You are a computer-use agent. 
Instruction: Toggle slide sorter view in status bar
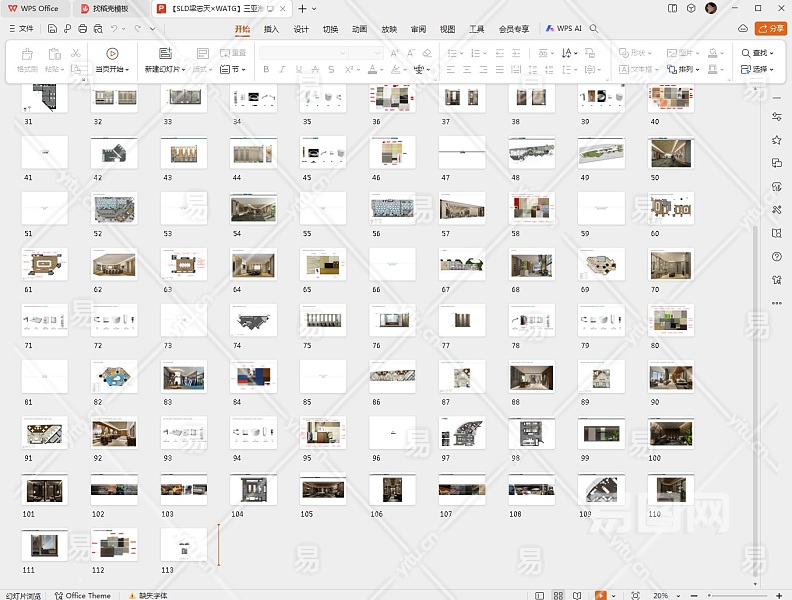pyautogui.click(x=558, y=595)
